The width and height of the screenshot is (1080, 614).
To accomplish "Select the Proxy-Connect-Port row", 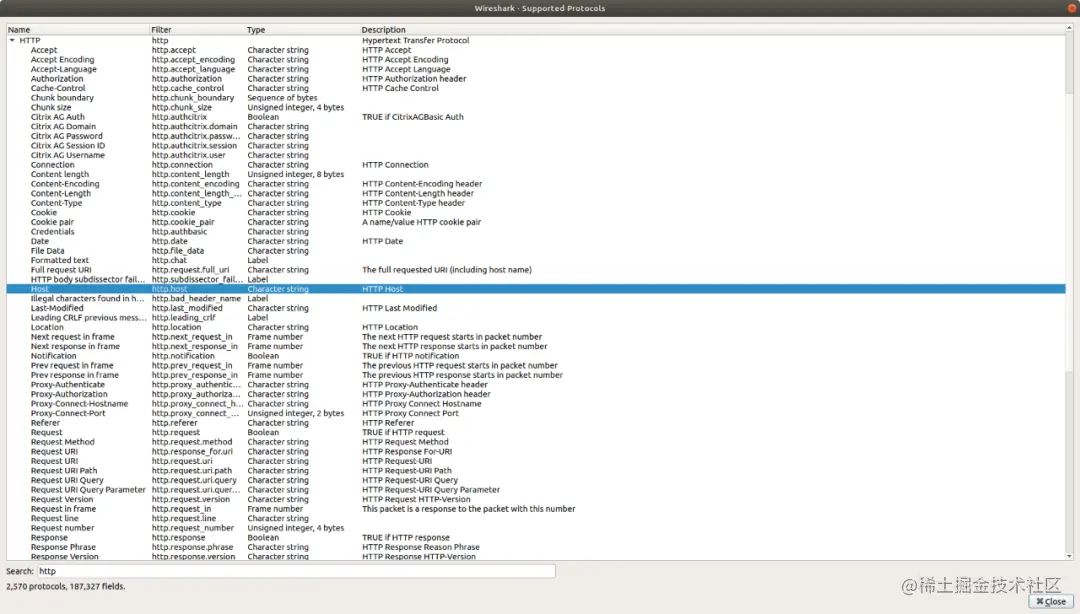I will coord(536,413).
